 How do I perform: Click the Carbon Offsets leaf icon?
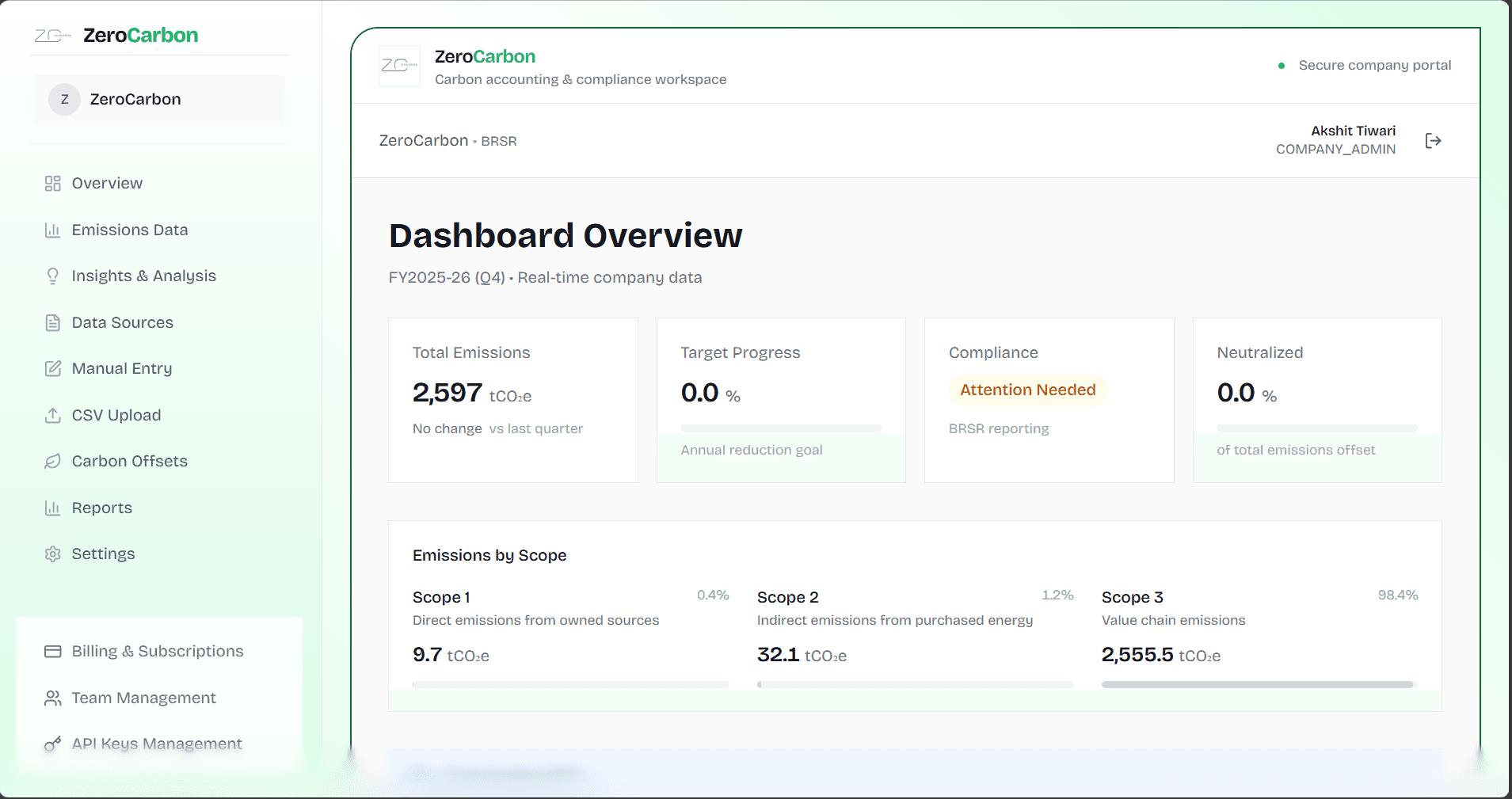pyautogui.click(x=53, y=462)
